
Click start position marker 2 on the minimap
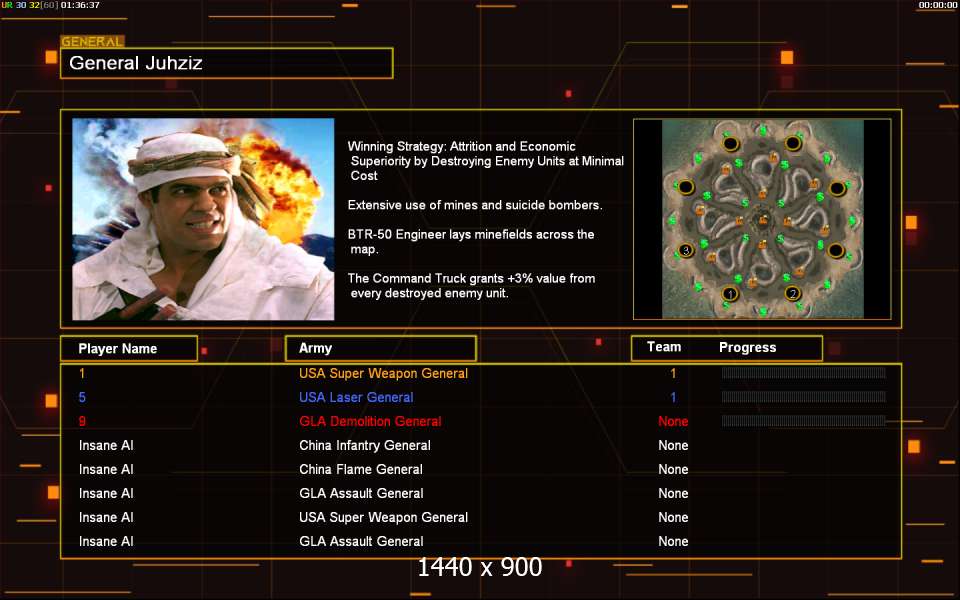pos(792,293)
